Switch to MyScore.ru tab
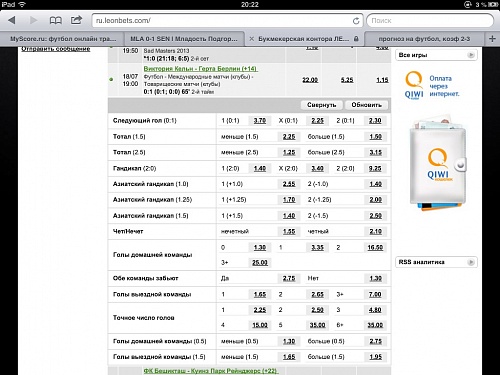Image resolution: width=500 pixels, height=375 pixels. pos(62,39)
